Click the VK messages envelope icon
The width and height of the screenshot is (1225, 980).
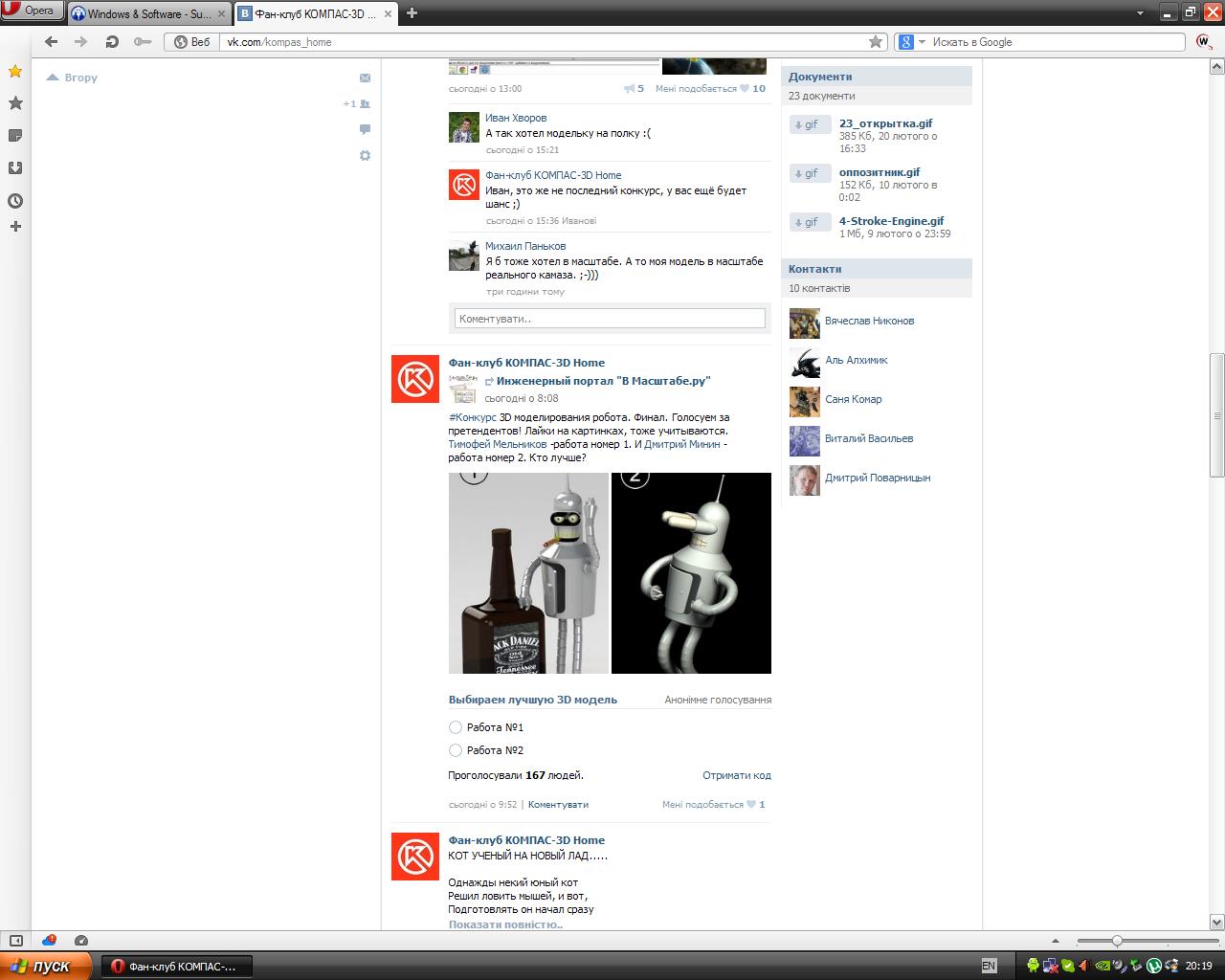pos(365,78)
